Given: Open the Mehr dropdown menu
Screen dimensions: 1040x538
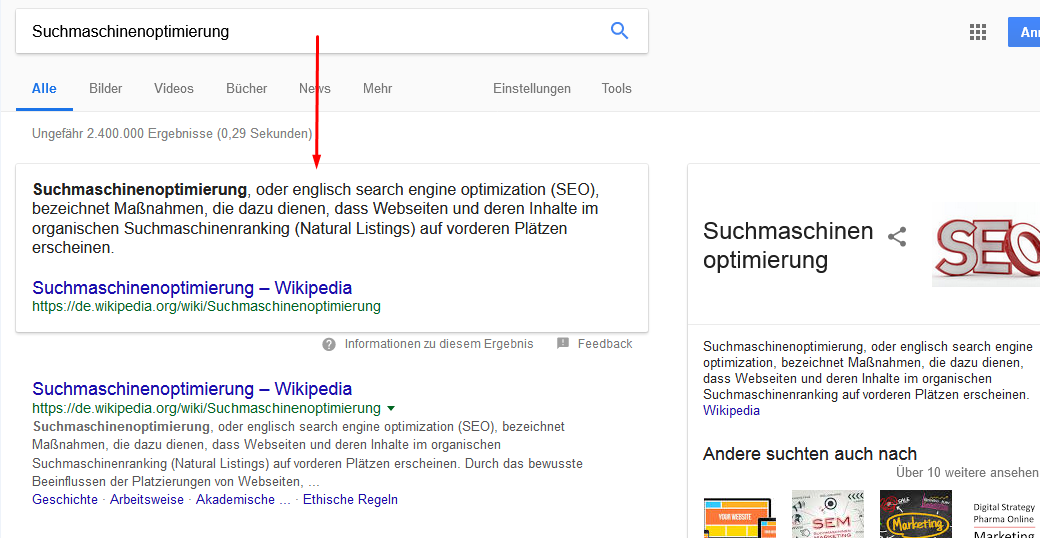Looking at the screenshot, I should click(377, 88).
